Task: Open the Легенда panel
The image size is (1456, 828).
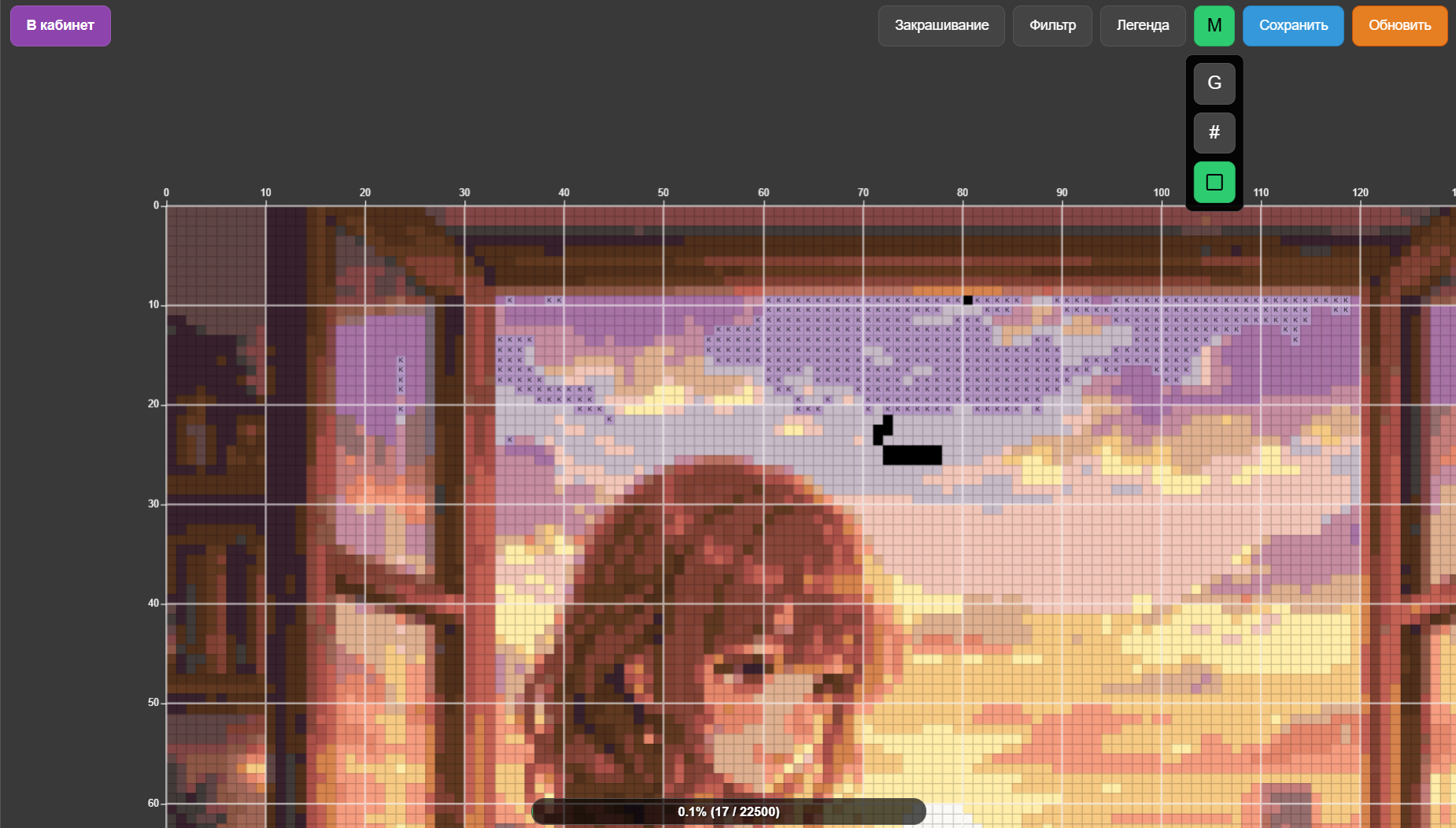Action: (x=1143, y=26)
